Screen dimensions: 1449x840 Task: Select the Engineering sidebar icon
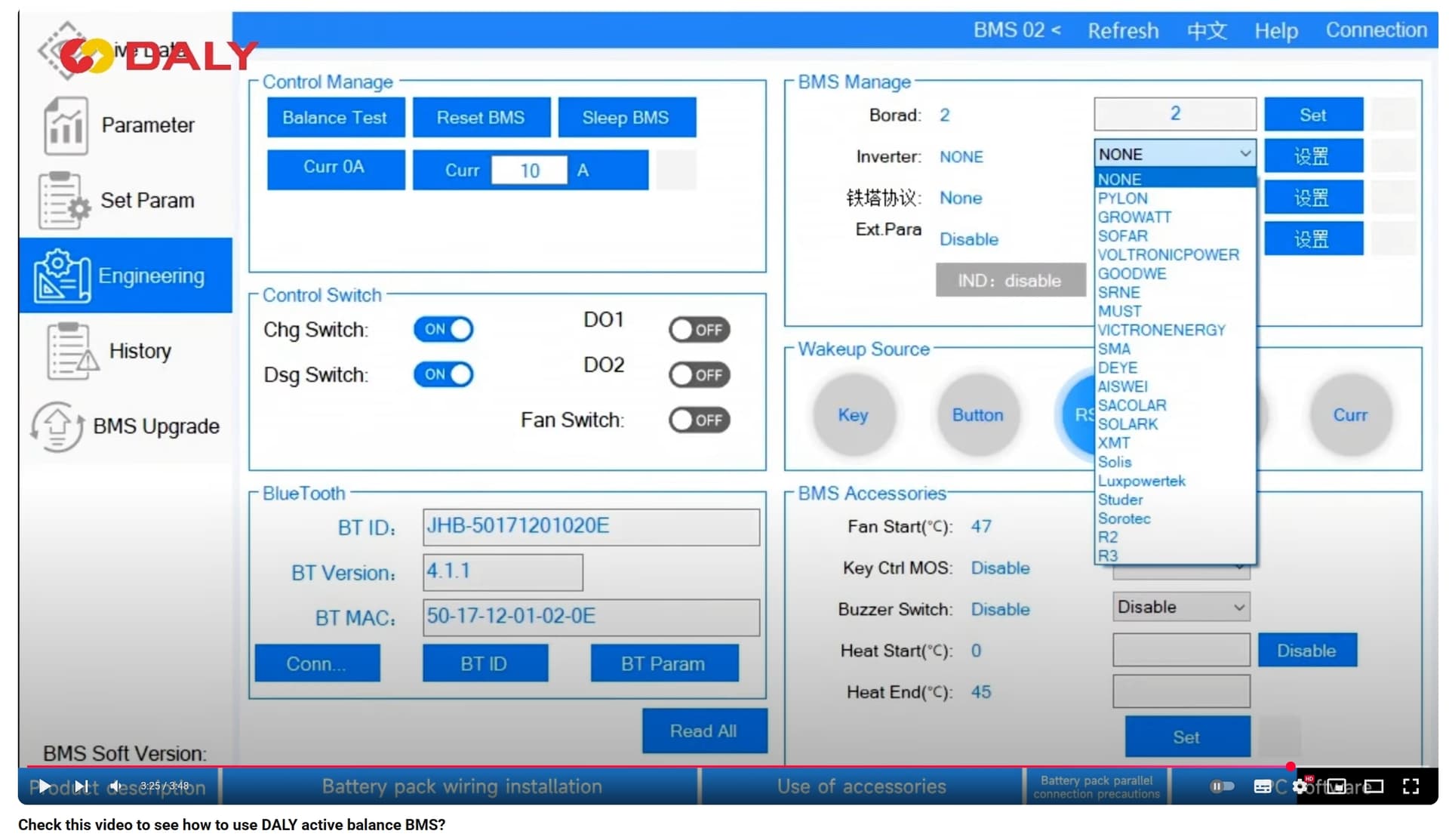(62, 276)
